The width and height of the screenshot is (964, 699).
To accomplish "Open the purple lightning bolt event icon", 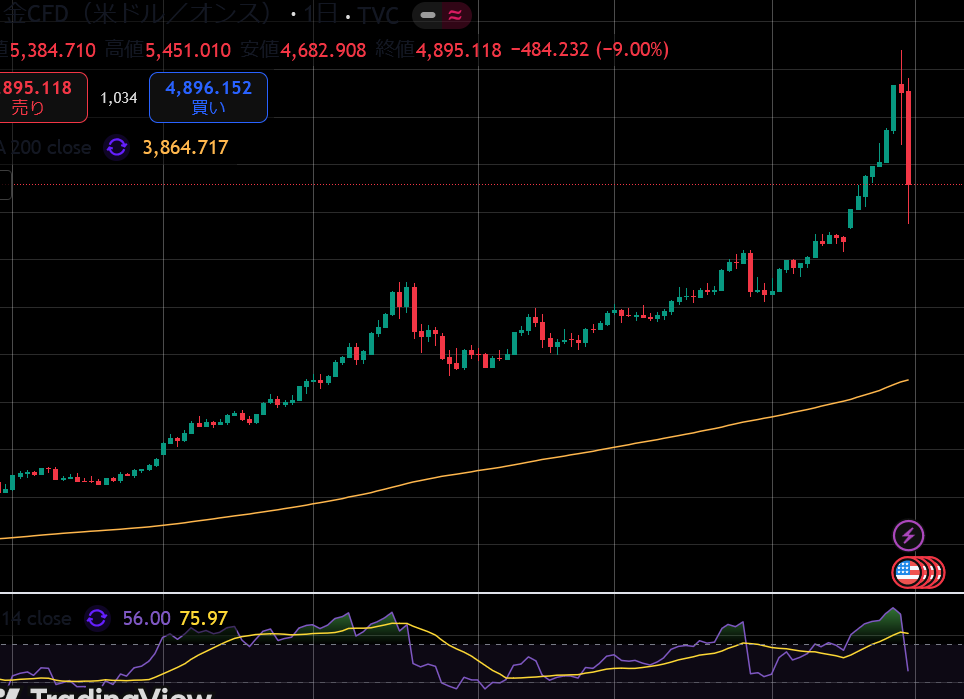I will pos(908,535).
